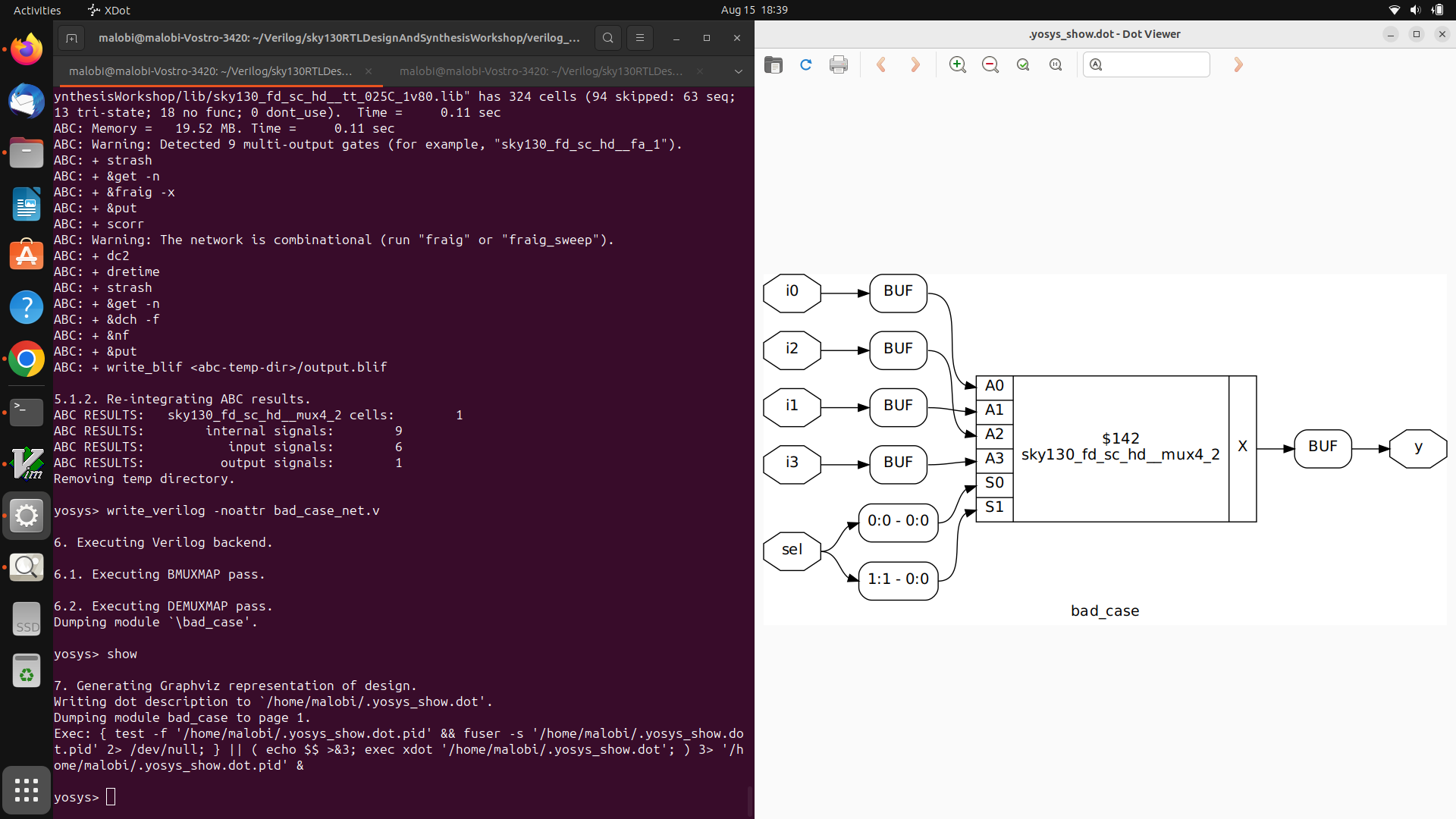Open the terminal hamburger menu
This screenshot has height=819, width=1456.
point(640,38)
